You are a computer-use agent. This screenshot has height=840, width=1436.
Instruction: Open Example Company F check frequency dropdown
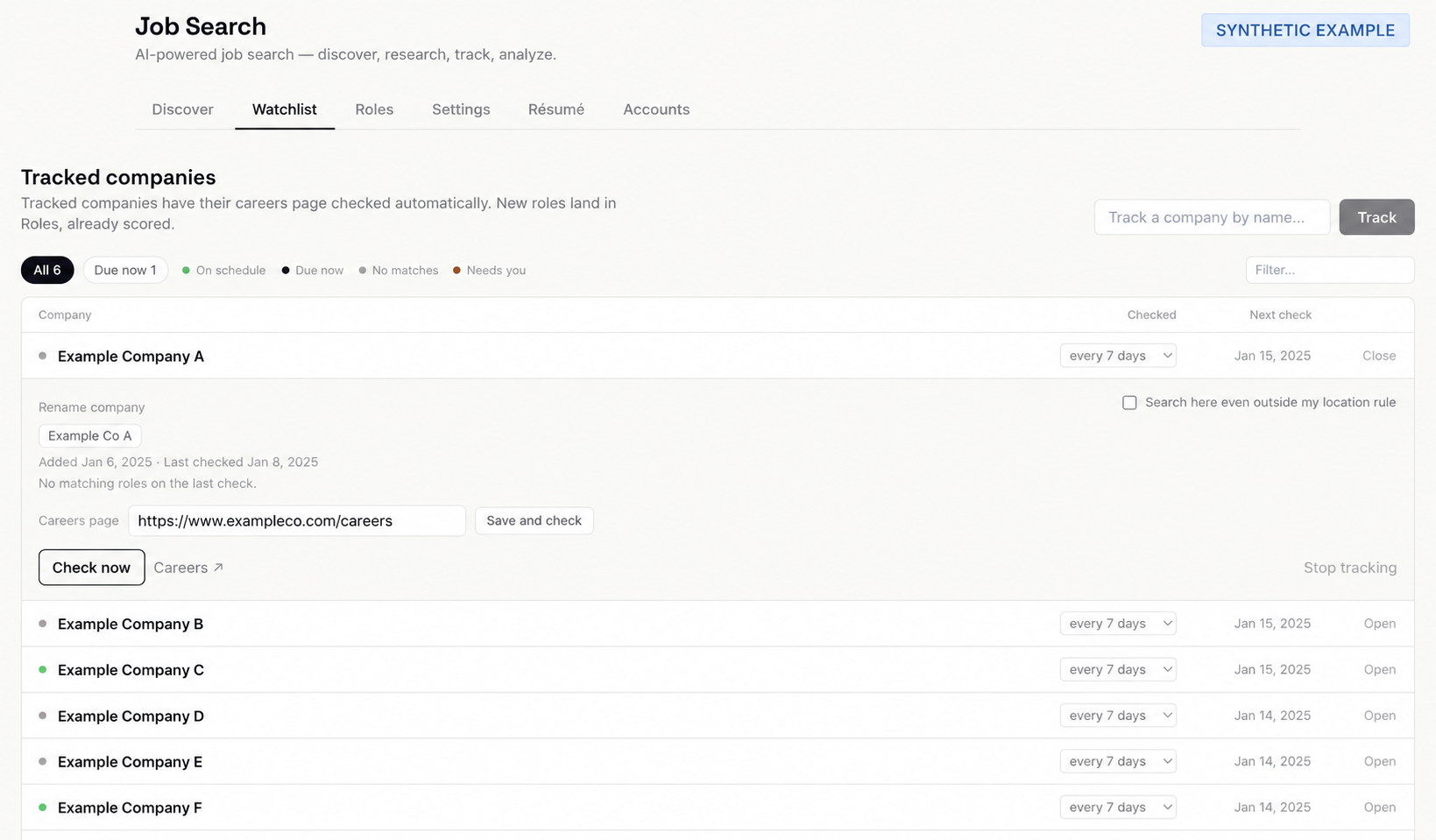coord(1118,808)
